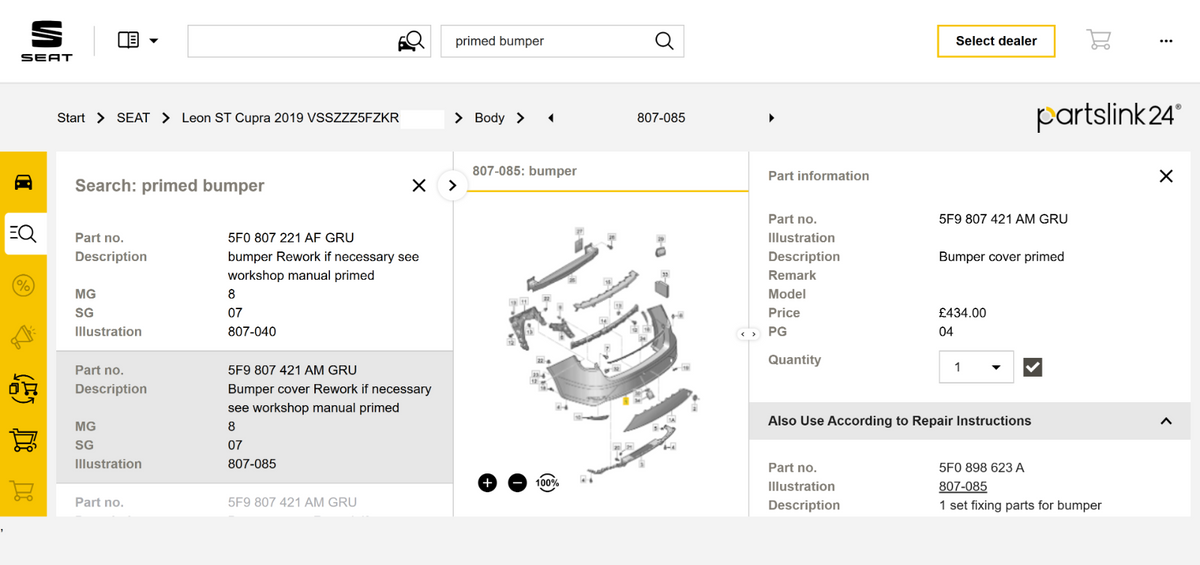
Task: Expand the catalog menu dropdown arrow
Action: (153, 41)
